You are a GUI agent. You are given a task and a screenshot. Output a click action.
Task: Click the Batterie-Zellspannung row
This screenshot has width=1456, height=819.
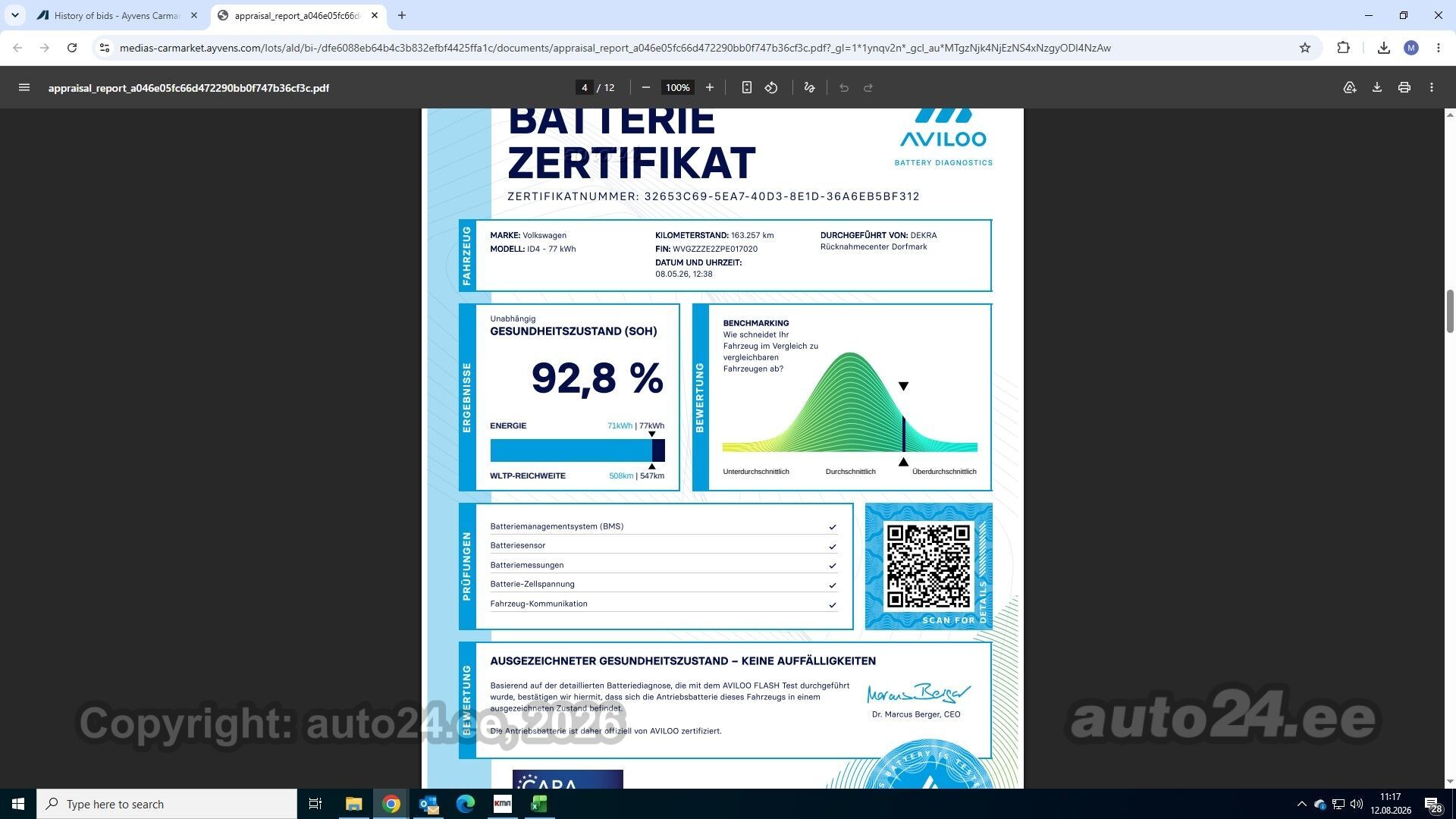[664, 584]
